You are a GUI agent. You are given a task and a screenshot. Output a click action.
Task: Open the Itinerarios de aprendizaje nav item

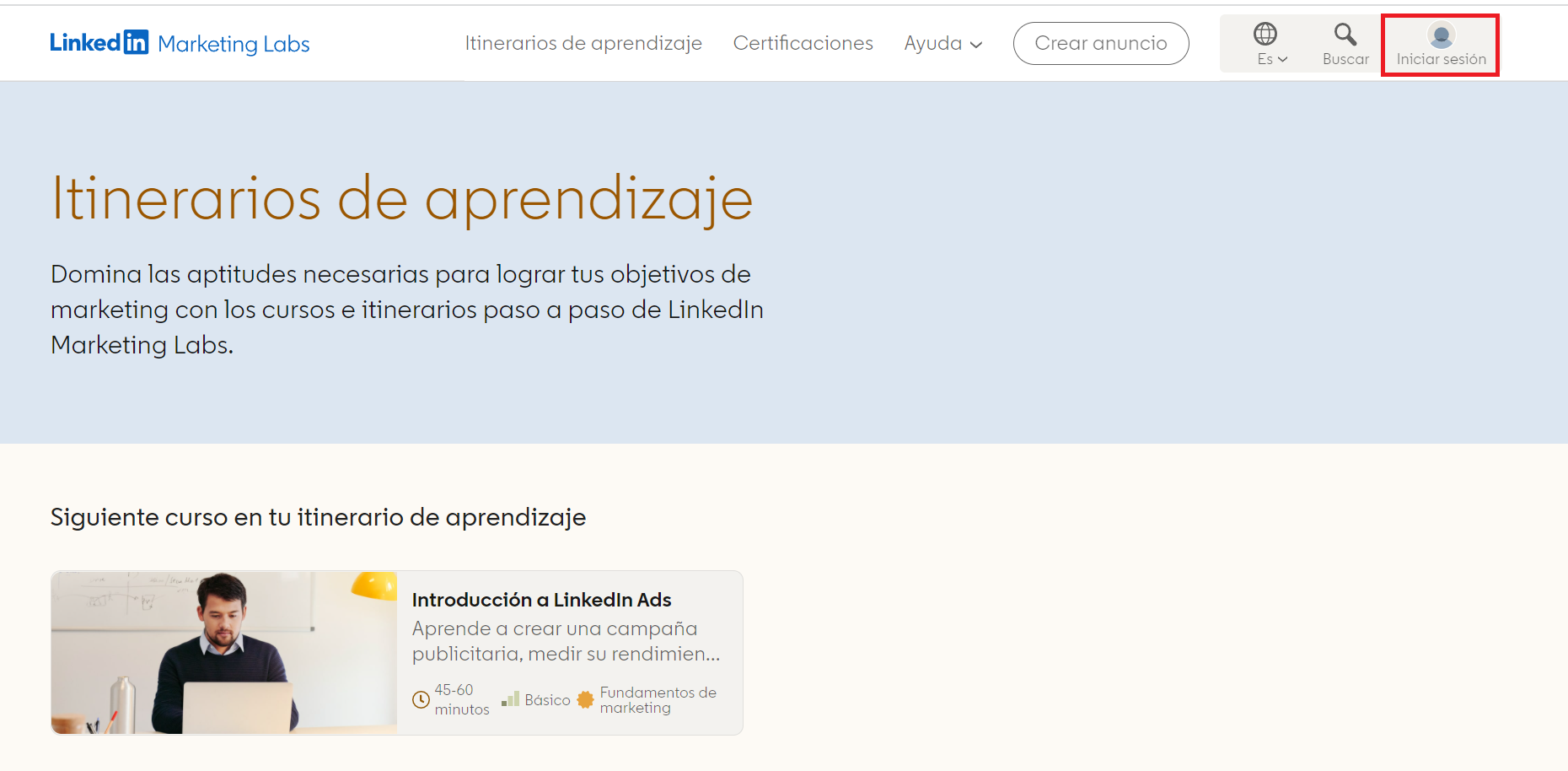pos(583,43)
